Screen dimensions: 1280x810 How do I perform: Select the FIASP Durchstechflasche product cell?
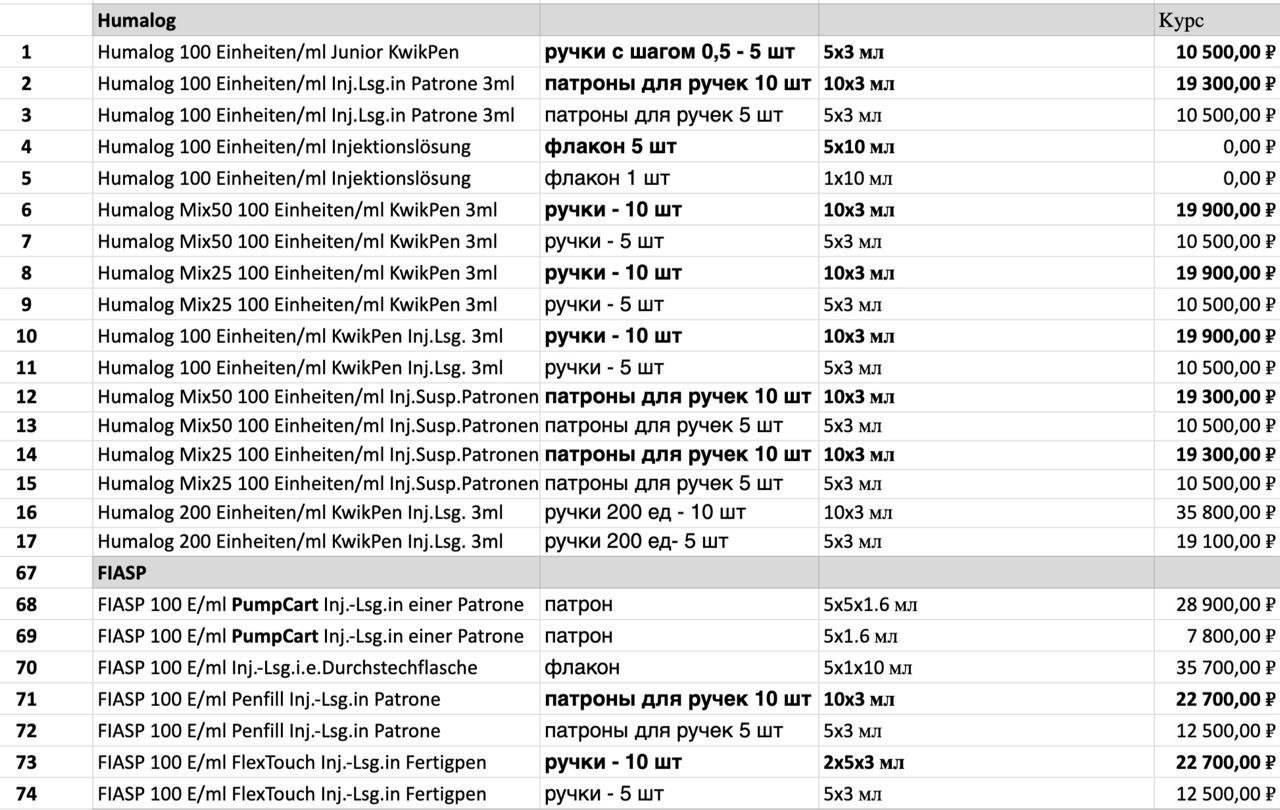pyautogui.click(x=288, y=667)
